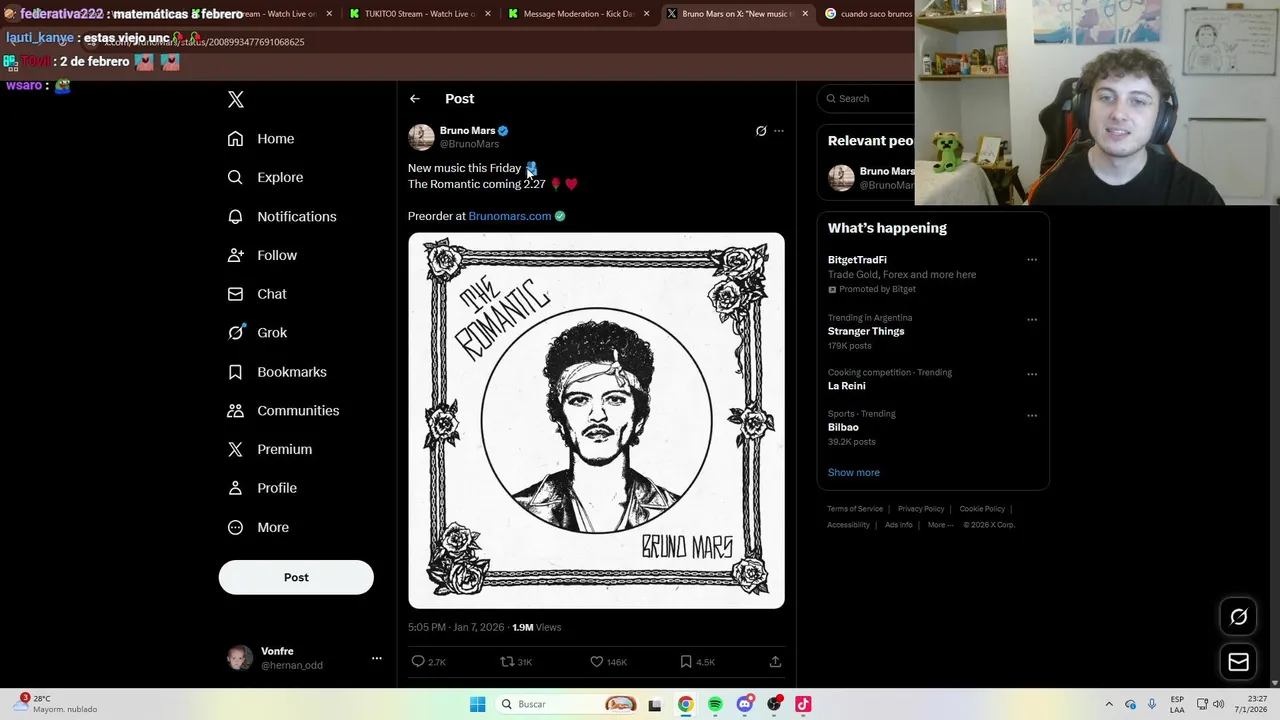
Task: Open the Chat section
Action: (x=257, y=295)
